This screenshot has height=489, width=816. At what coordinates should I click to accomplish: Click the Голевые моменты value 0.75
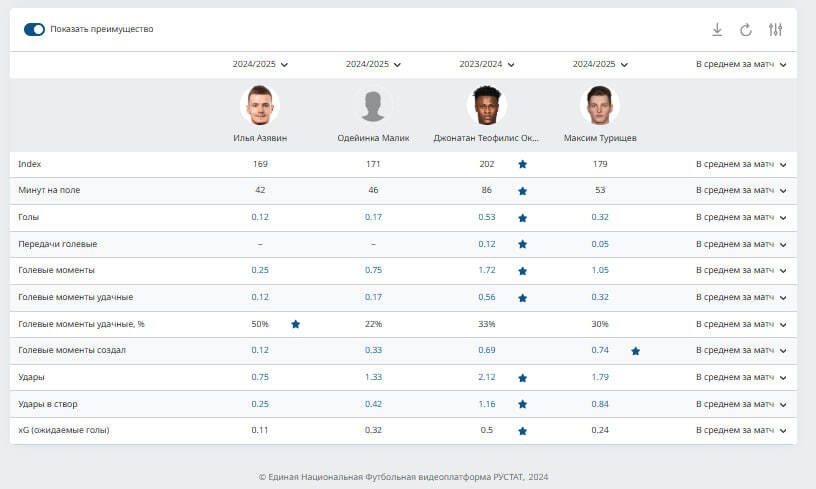[x=373, y=270]
